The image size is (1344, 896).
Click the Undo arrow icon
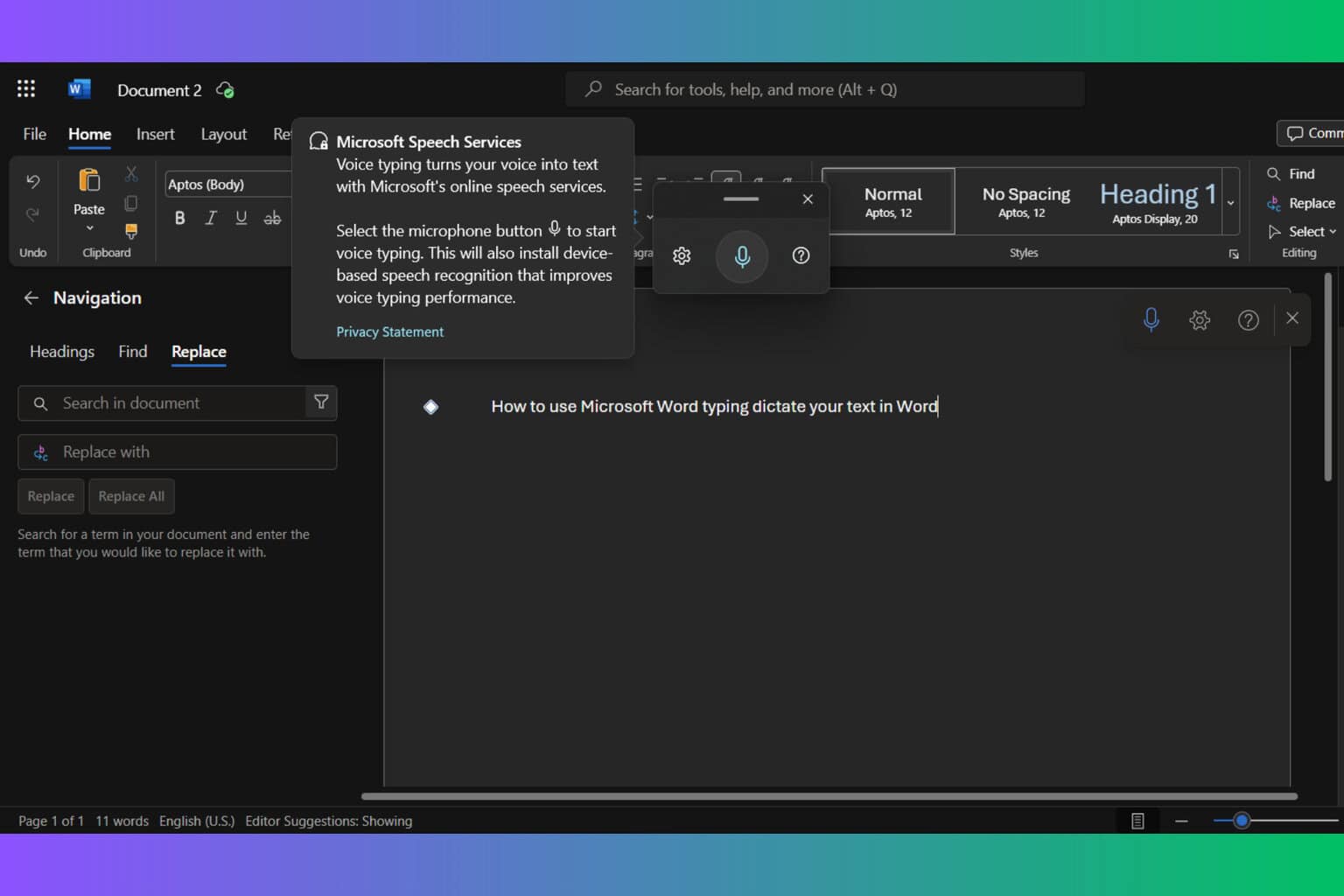(33, 181)
